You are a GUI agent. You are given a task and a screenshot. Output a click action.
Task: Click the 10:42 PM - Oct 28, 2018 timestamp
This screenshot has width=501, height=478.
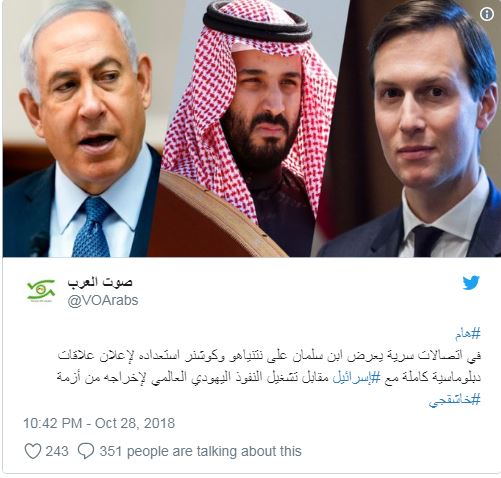pyautogui.click(x=99, y=423)
